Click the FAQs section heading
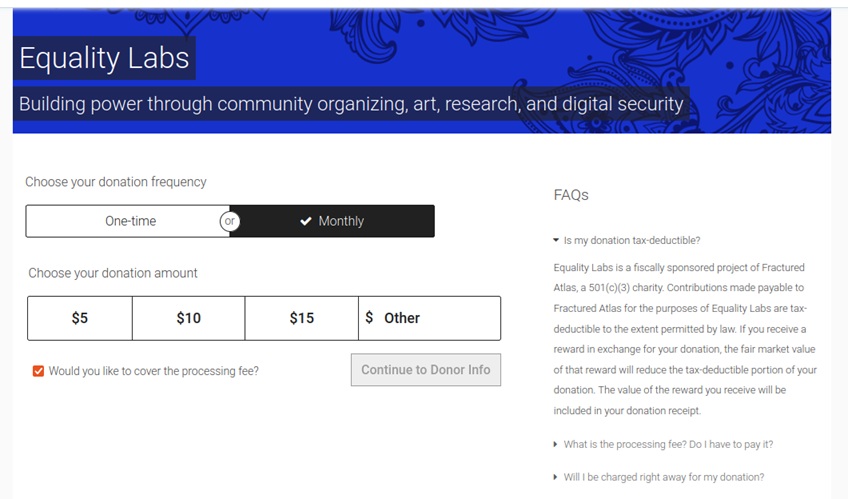The image size is (848, 499). point(571,195)
